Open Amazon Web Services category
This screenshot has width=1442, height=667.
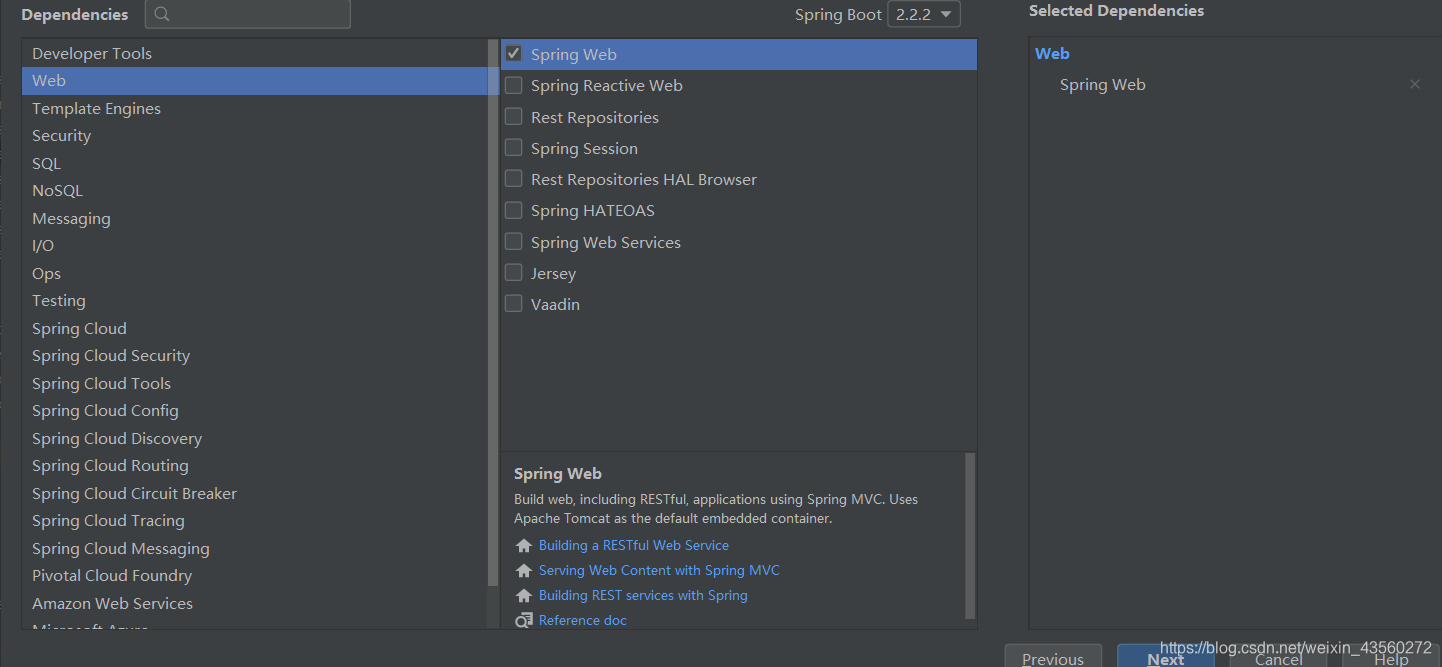254,604
